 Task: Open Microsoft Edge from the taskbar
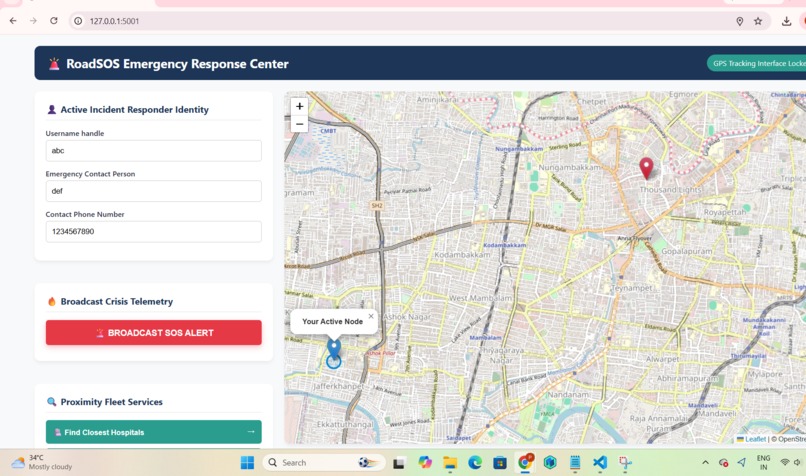474,463
